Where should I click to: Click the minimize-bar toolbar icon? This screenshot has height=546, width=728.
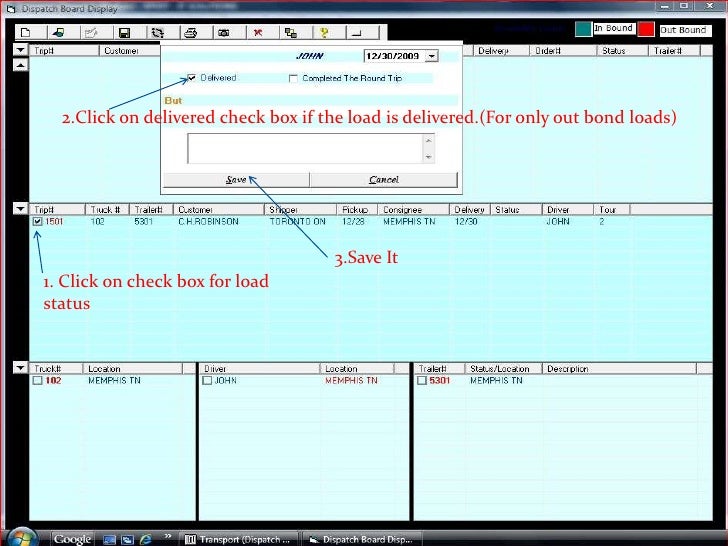(x=358, y=32)
